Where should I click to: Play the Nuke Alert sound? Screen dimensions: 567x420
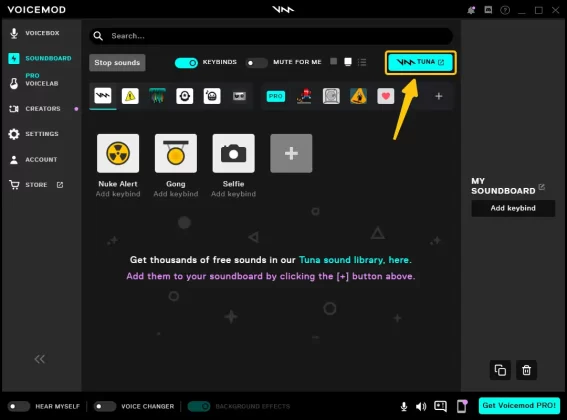click(x=118, y=153)
